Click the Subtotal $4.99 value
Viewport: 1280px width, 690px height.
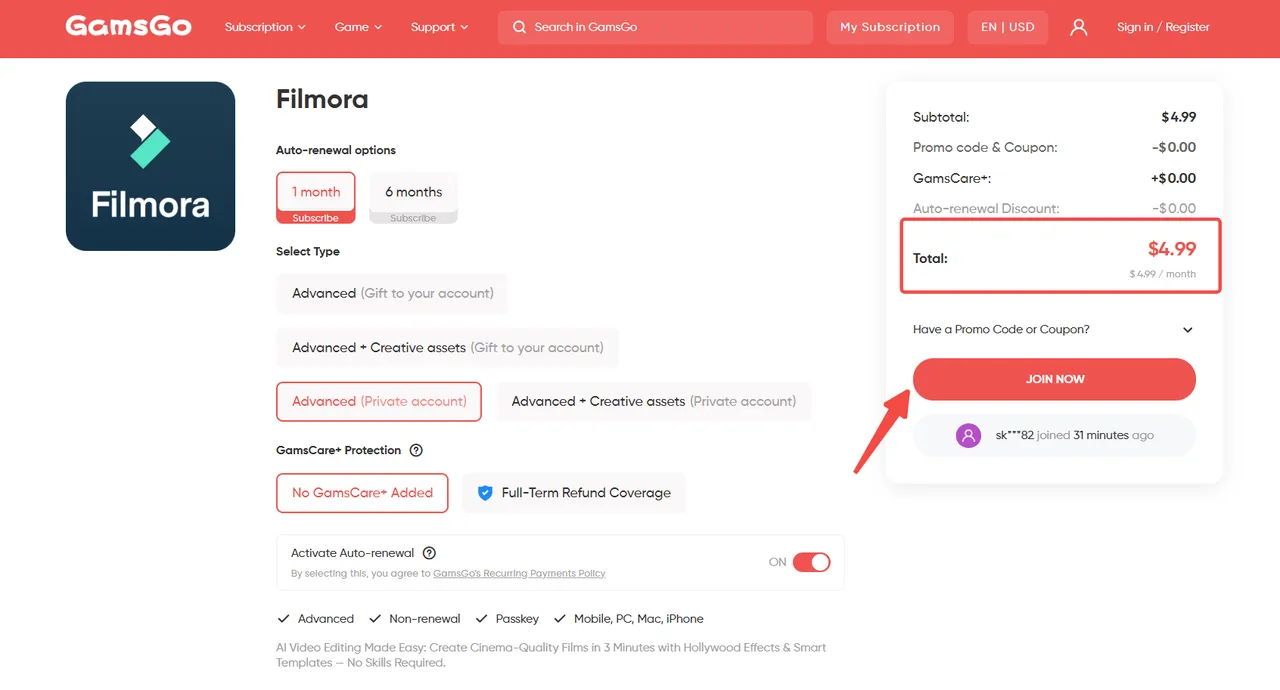[x=1178, y=117]
